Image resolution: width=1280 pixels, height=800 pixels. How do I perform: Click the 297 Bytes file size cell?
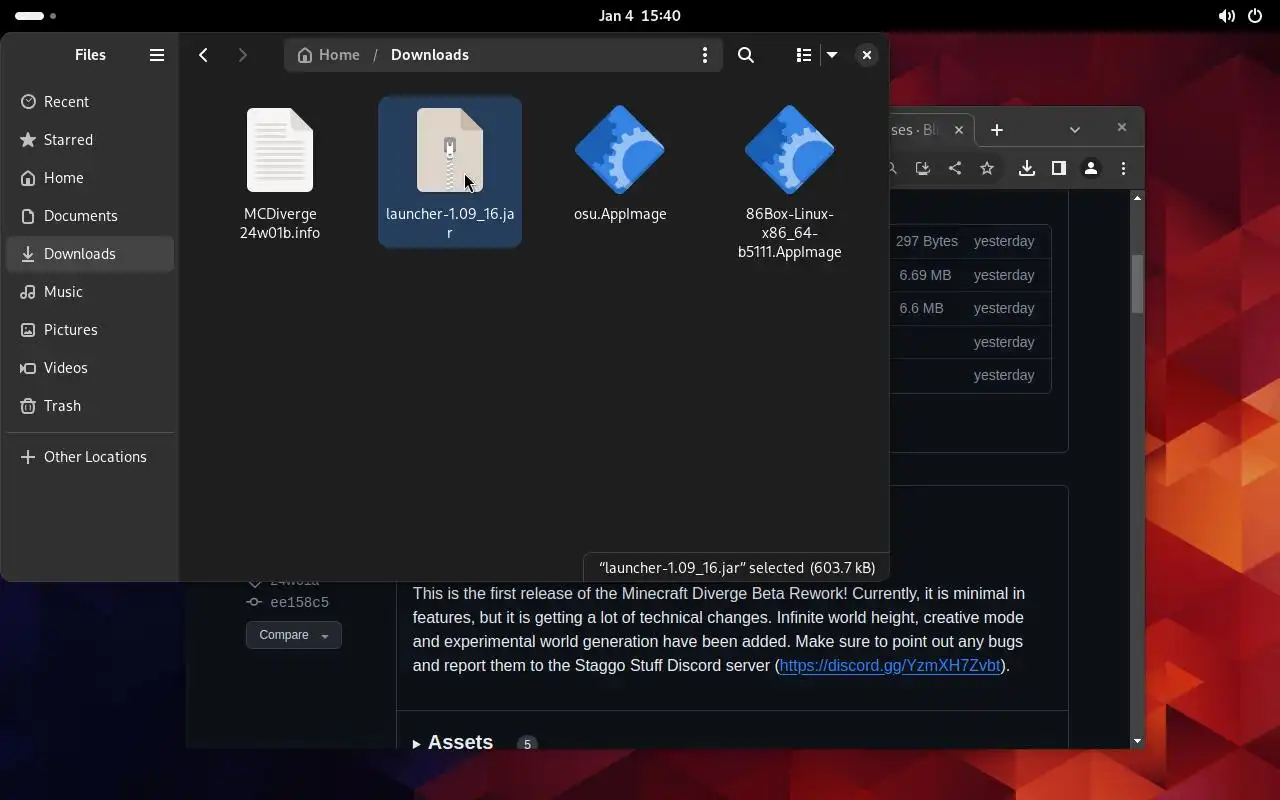pos(927,241)
